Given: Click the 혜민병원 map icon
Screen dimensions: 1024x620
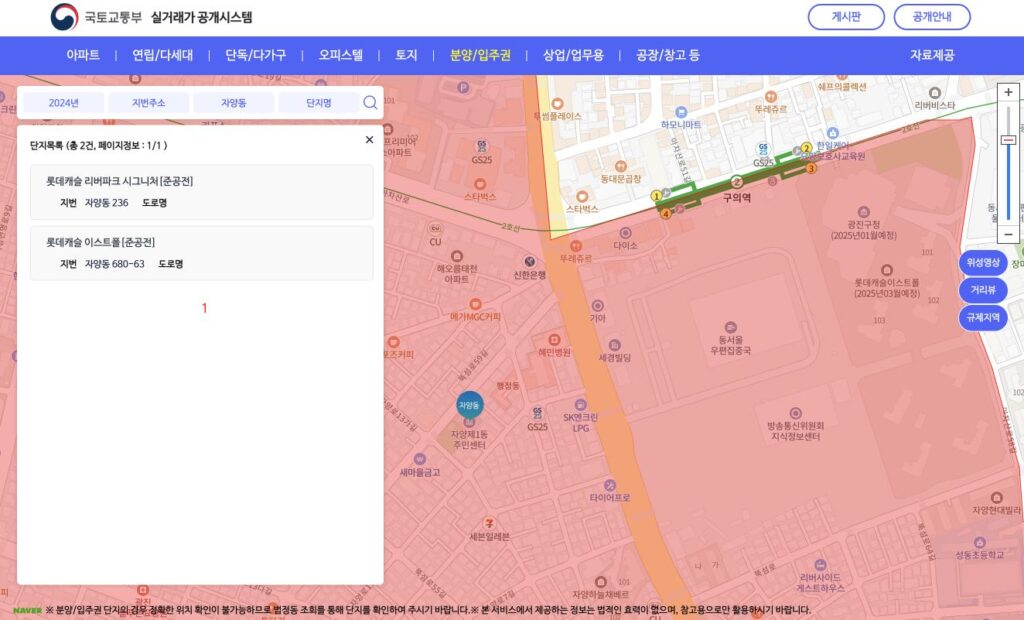Looking at the screenshot, I should click(554, 340).
